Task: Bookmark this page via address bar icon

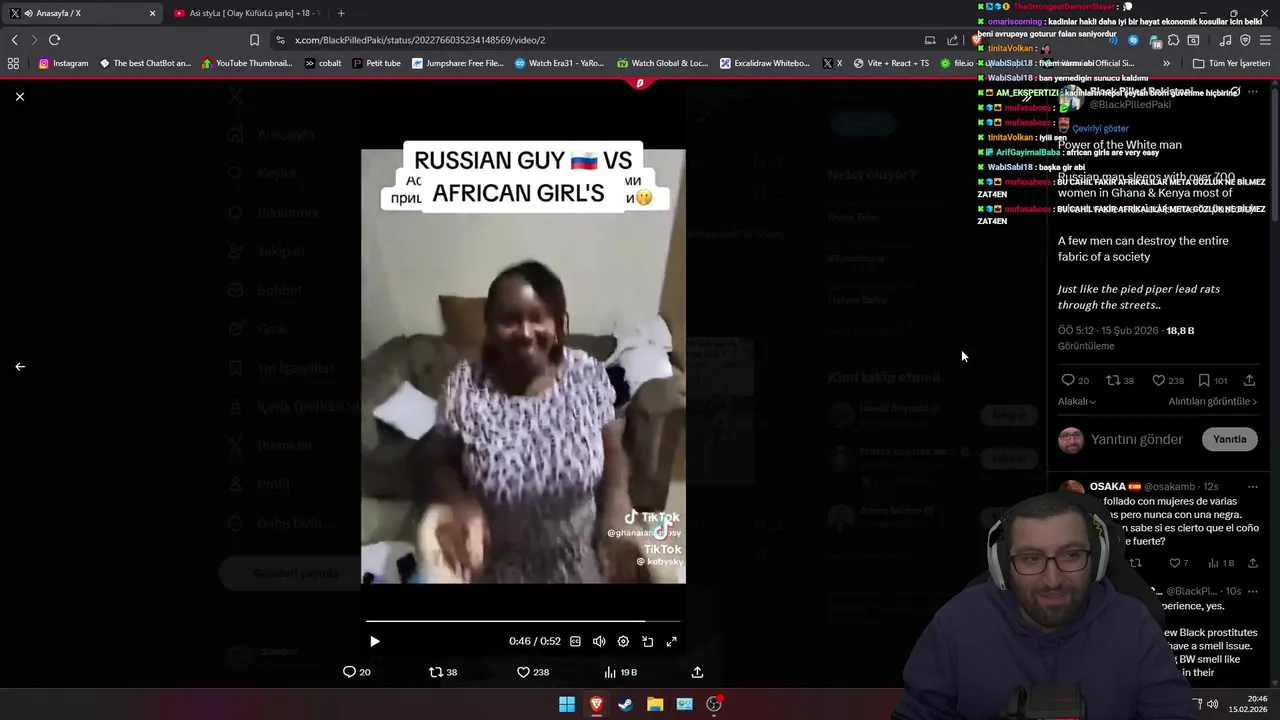Action: (254, 40)
